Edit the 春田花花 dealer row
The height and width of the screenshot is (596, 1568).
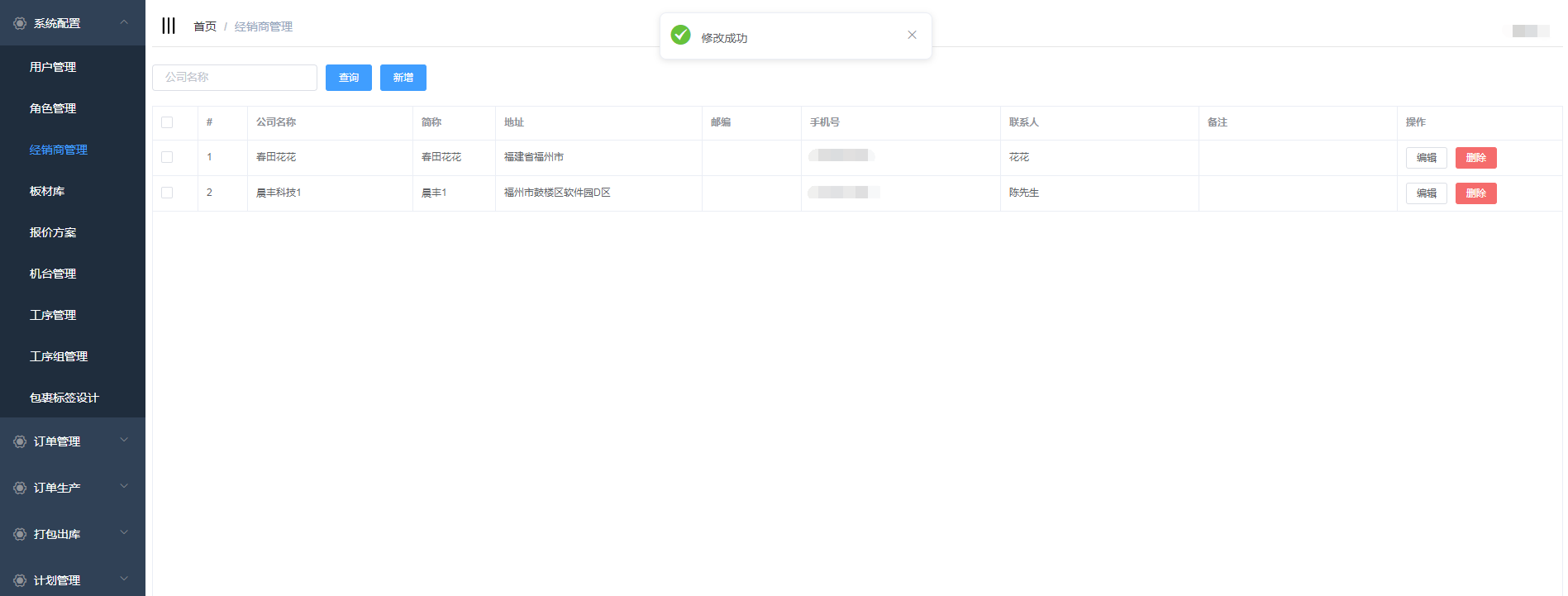pyautogui.click(x=1426, y=158)
